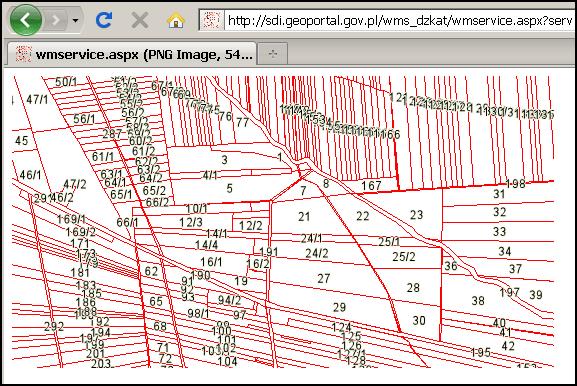The width and height of the screenshot is (577, 386).
Task: Click the site favicon beside the address bar
Action: [x=212, y=20]
